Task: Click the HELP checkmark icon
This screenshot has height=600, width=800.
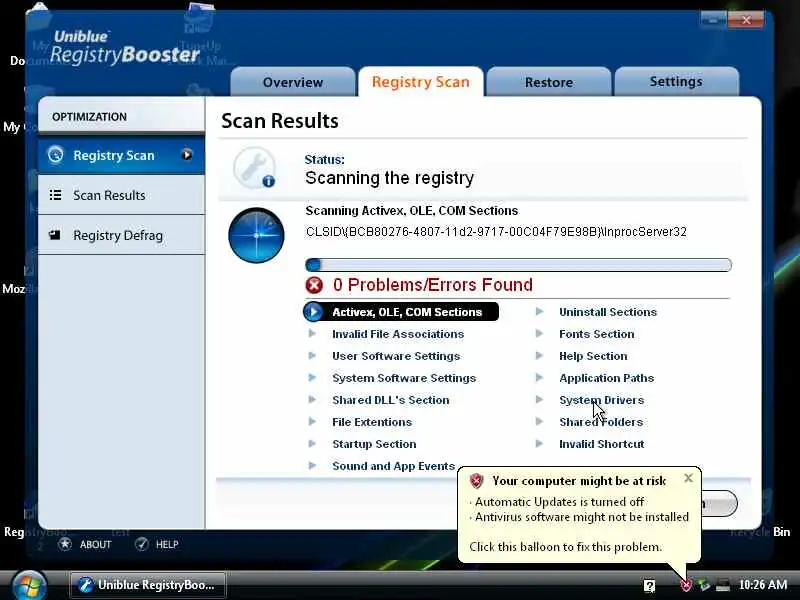Action: point(142,544)
